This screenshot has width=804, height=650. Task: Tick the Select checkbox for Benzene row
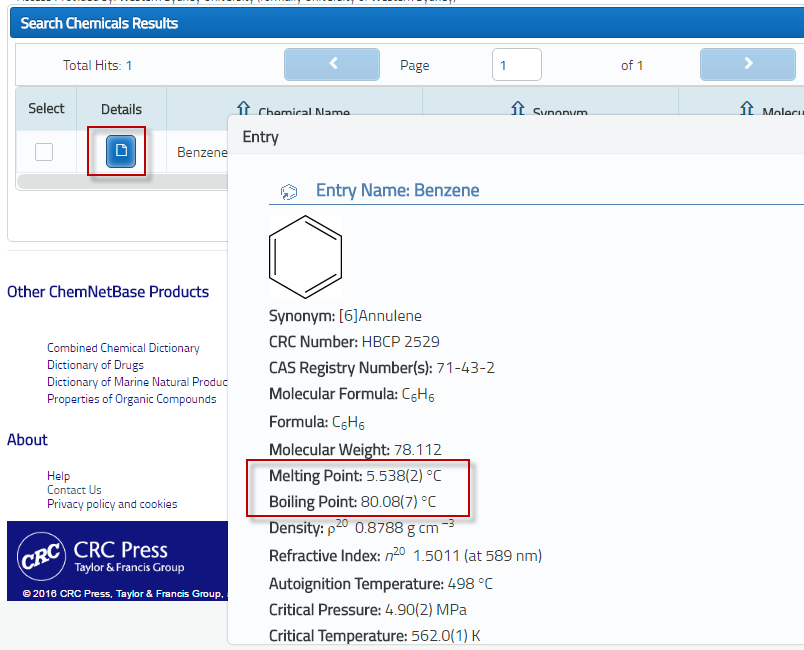[x=44, y=152]
